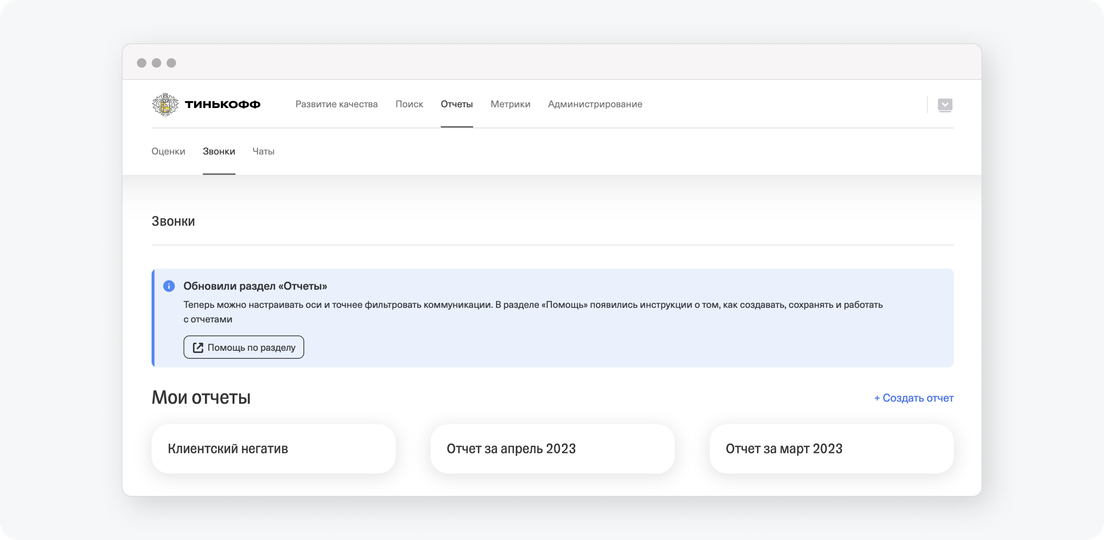1104x540 pixels.
Task: Click external-link icon on Помощь по разделу button
Action: click(198, 348)
